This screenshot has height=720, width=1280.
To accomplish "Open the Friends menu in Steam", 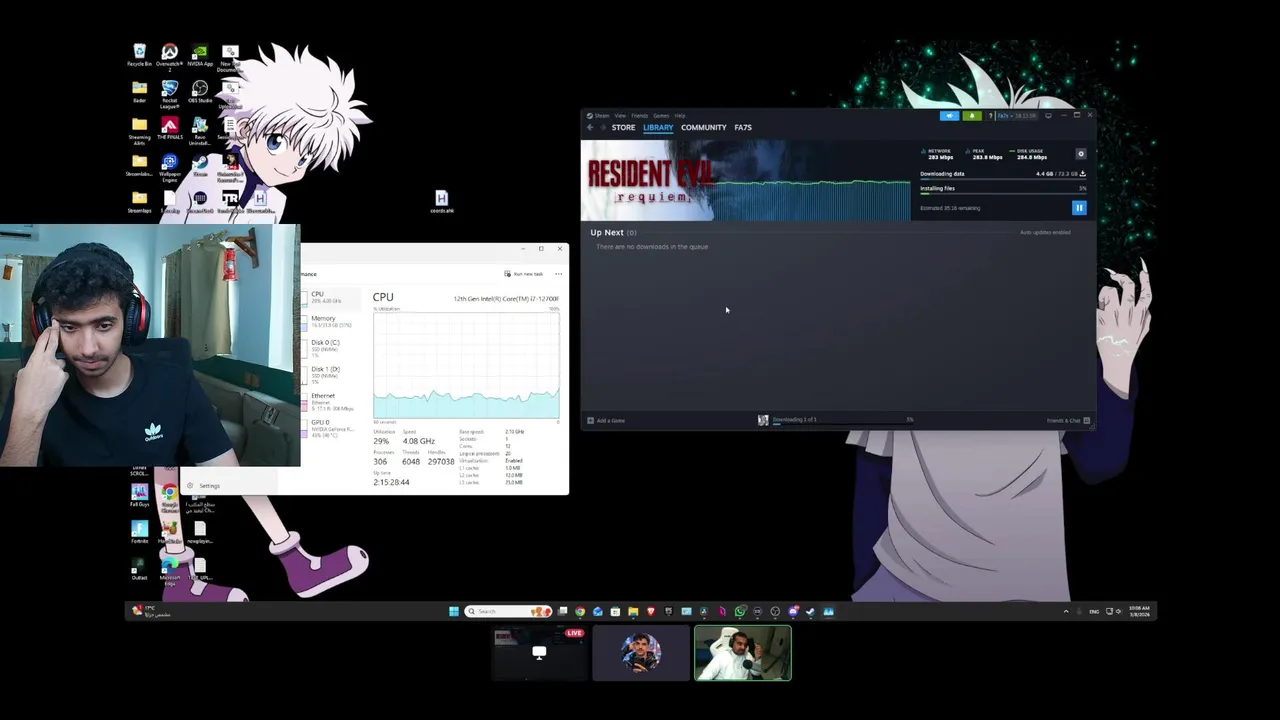I will [639, 116].
